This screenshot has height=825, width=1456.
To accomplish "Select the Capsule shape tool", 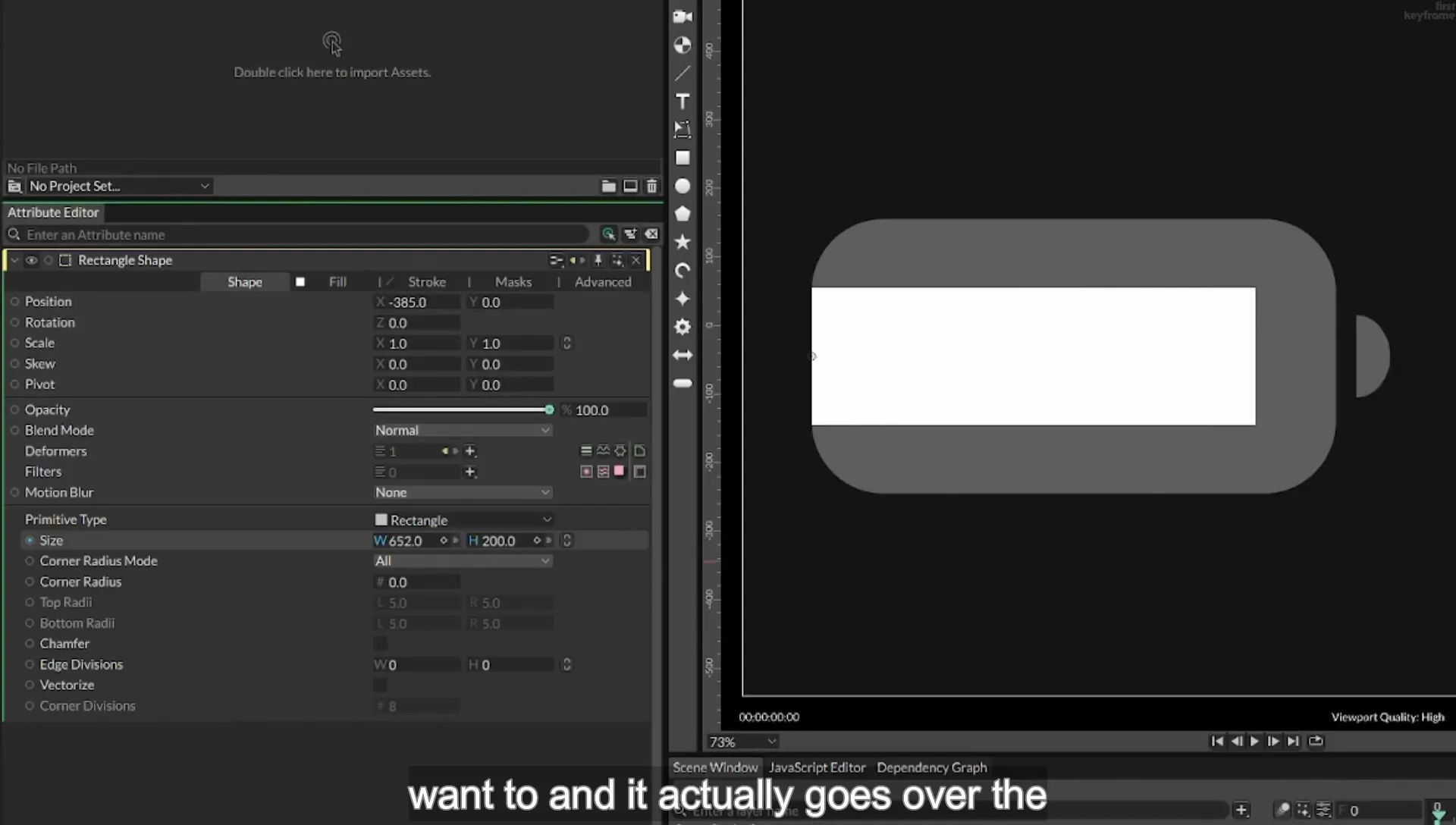I will [682, 383].
